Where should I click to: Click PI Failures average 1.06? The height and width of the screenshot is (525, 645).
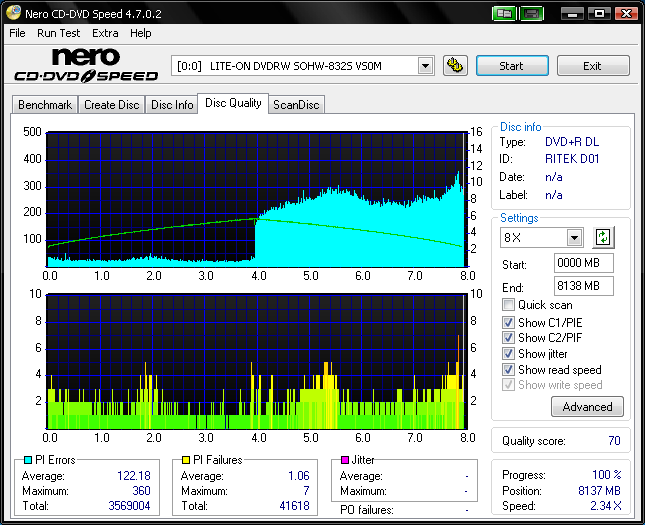coord(299,476)
